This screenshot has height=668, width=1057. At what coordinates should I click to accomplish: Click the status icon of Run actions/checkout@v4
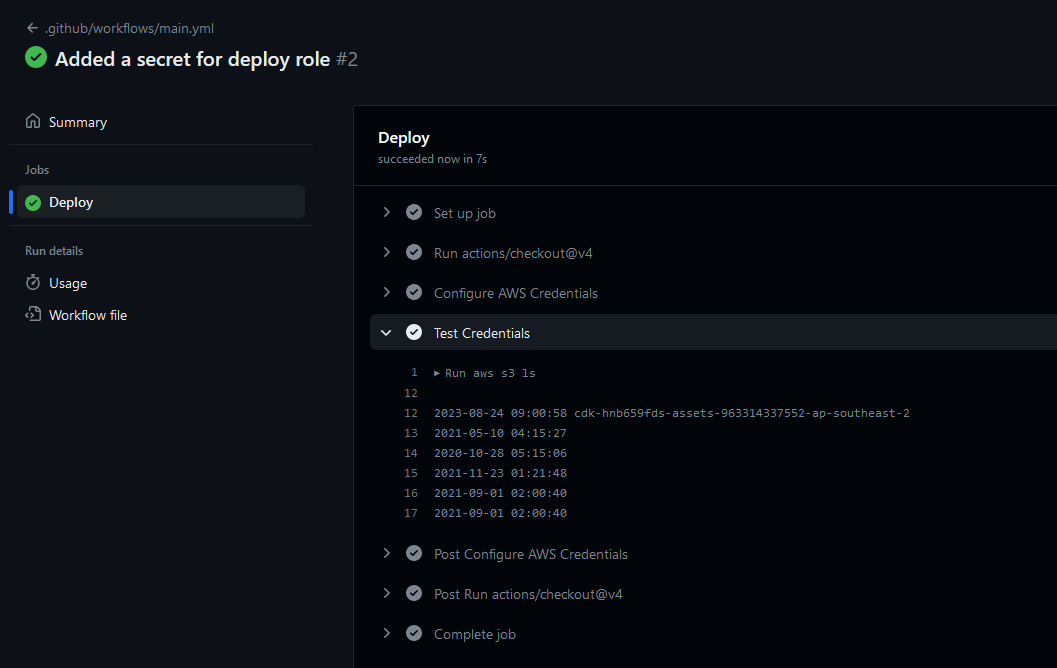(414, 252)
